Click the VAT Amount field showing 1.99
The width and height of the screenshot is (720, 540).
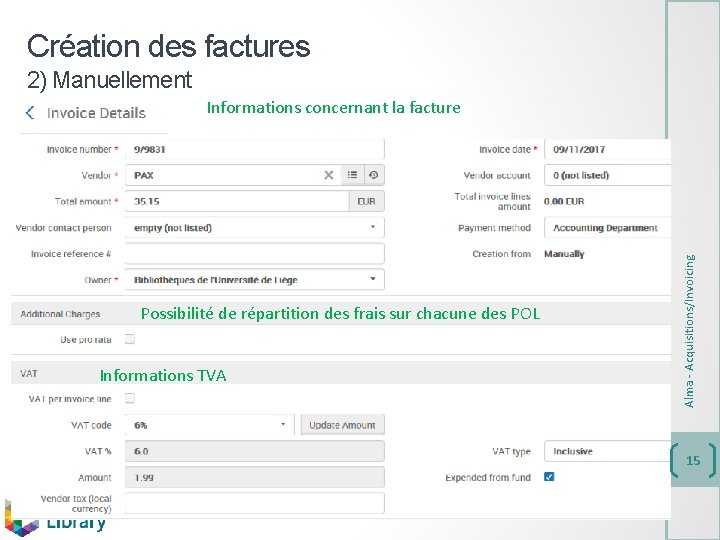click(254, 477)
